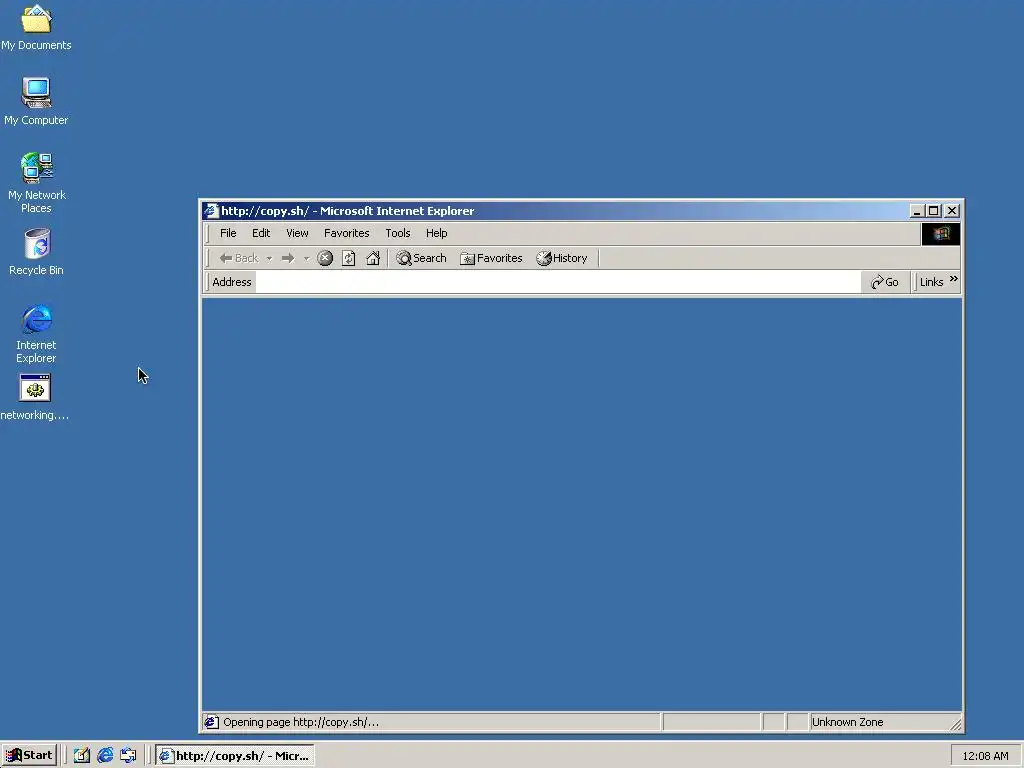Open the Back history dropdown arrow
1024x768 pixels.
(269, 259)
